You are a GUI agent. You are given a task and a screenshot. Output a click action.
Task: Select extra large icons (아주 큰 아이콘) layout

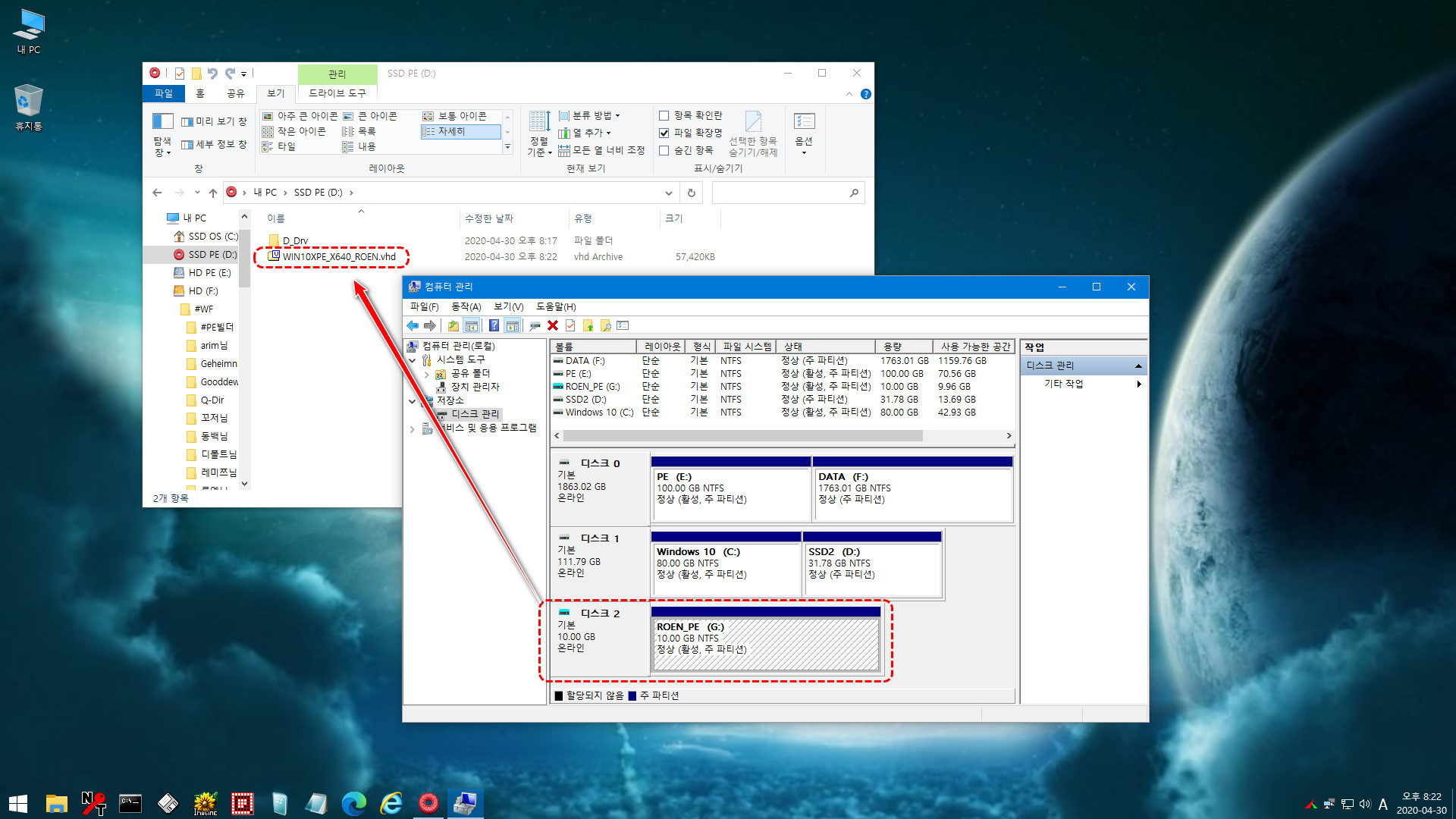pos(300,116)
